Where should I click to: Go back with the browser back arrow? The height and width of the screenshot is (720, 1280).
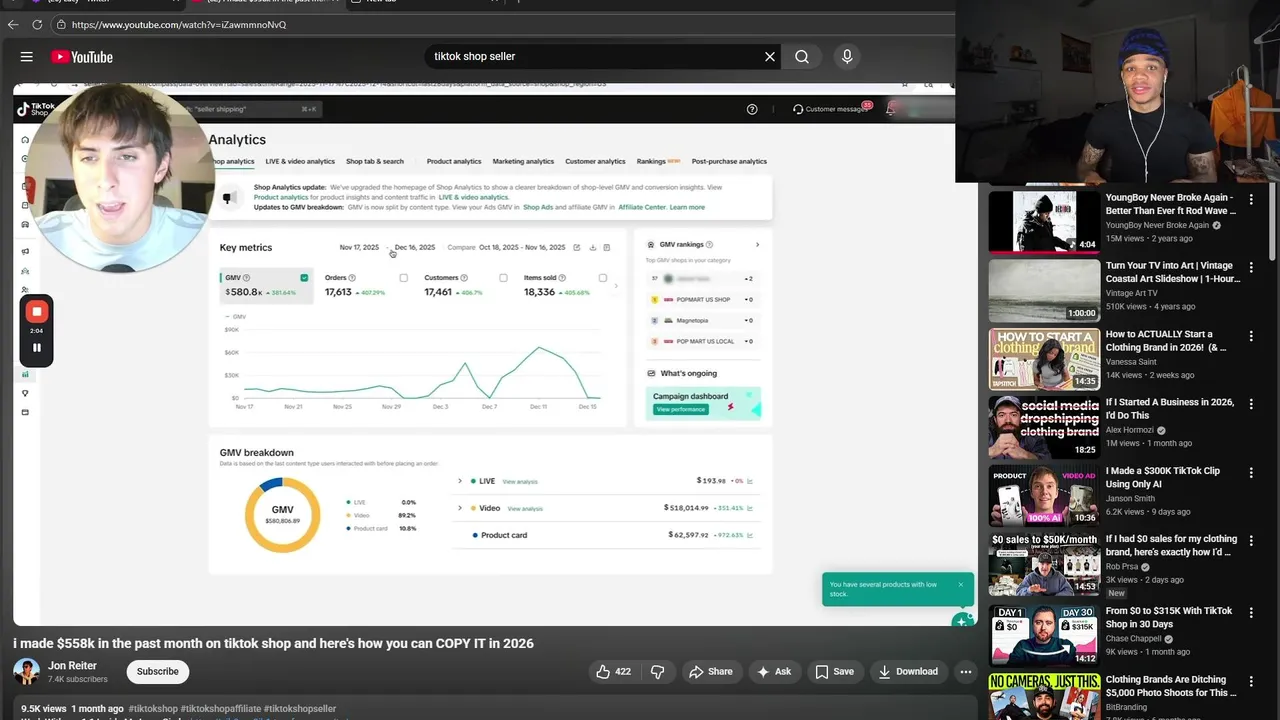13,24
